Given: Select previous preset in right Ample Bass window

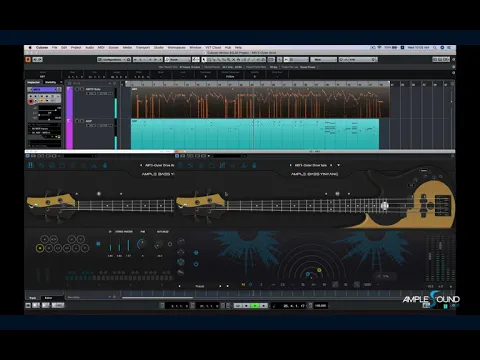Looking at the screenshot, I should click(290, 165).
